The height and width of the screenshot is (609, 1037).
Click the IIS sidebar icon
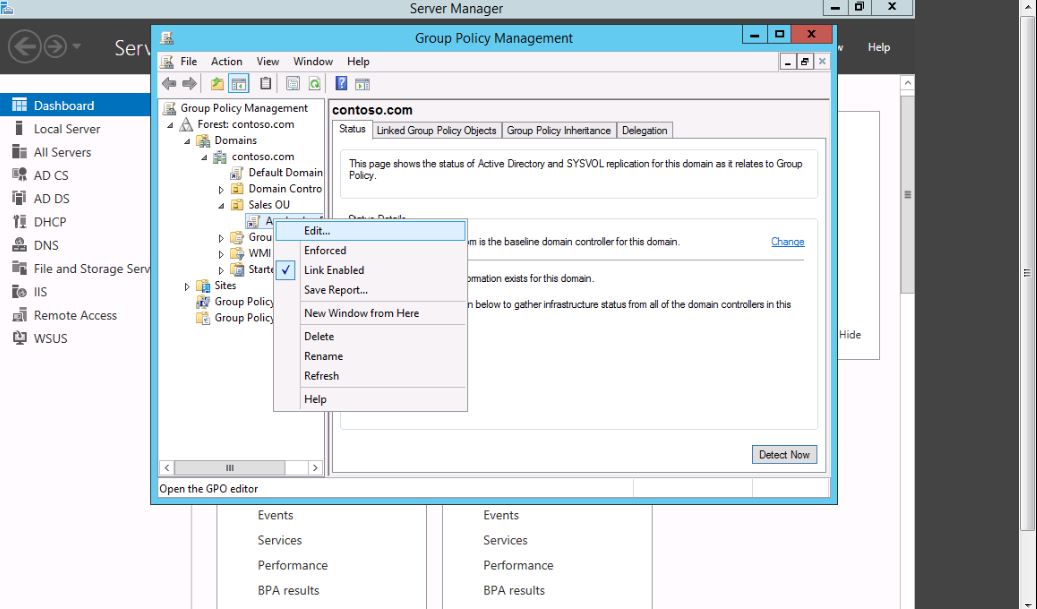click(19, 292)
